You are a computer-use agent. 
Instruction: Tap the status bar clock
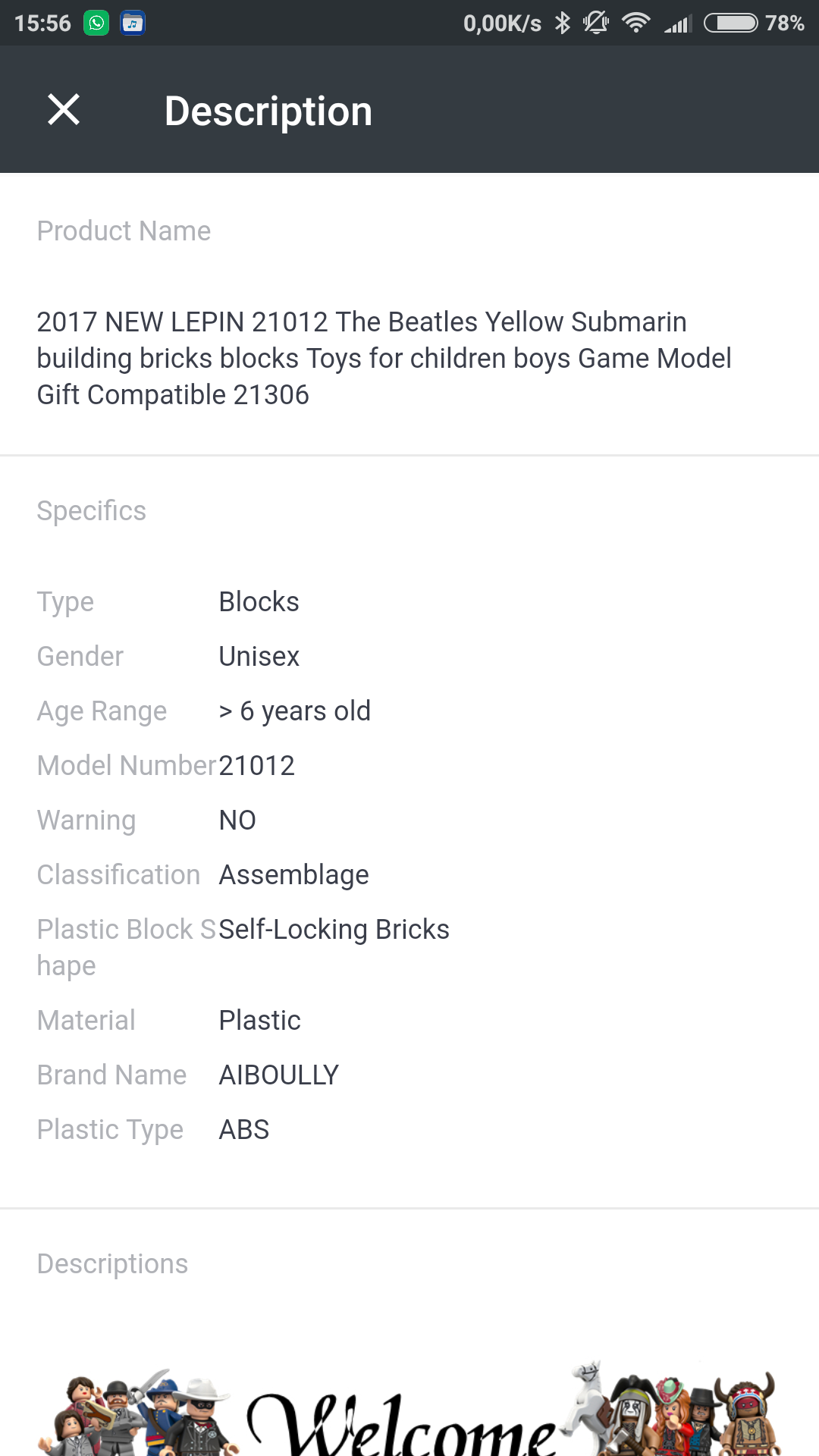pyautogui.click(x=42, y=24)
